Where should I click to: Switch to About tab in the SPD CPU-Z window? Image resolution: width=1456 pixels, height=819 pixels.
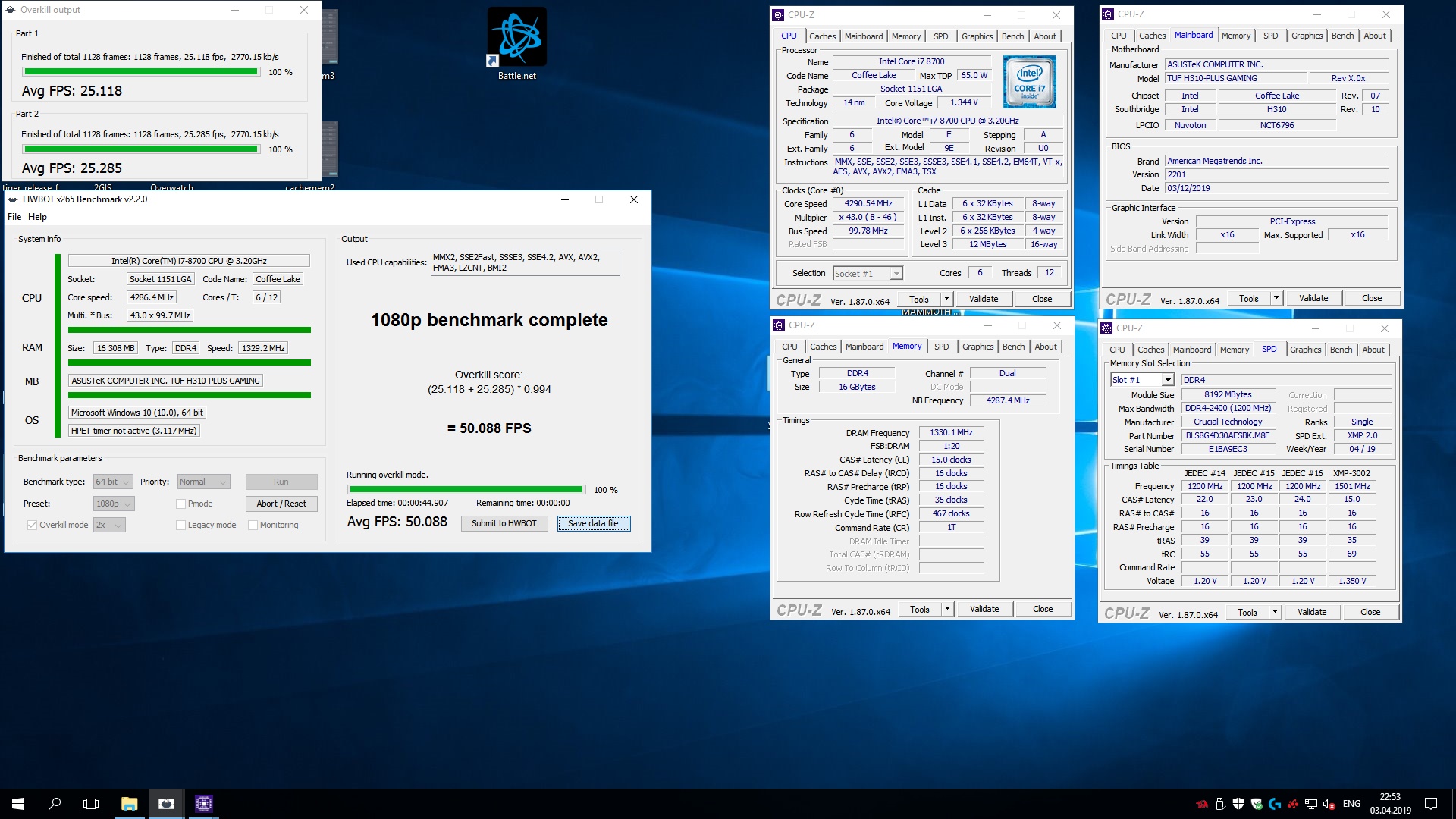[x=1373, y=350]
